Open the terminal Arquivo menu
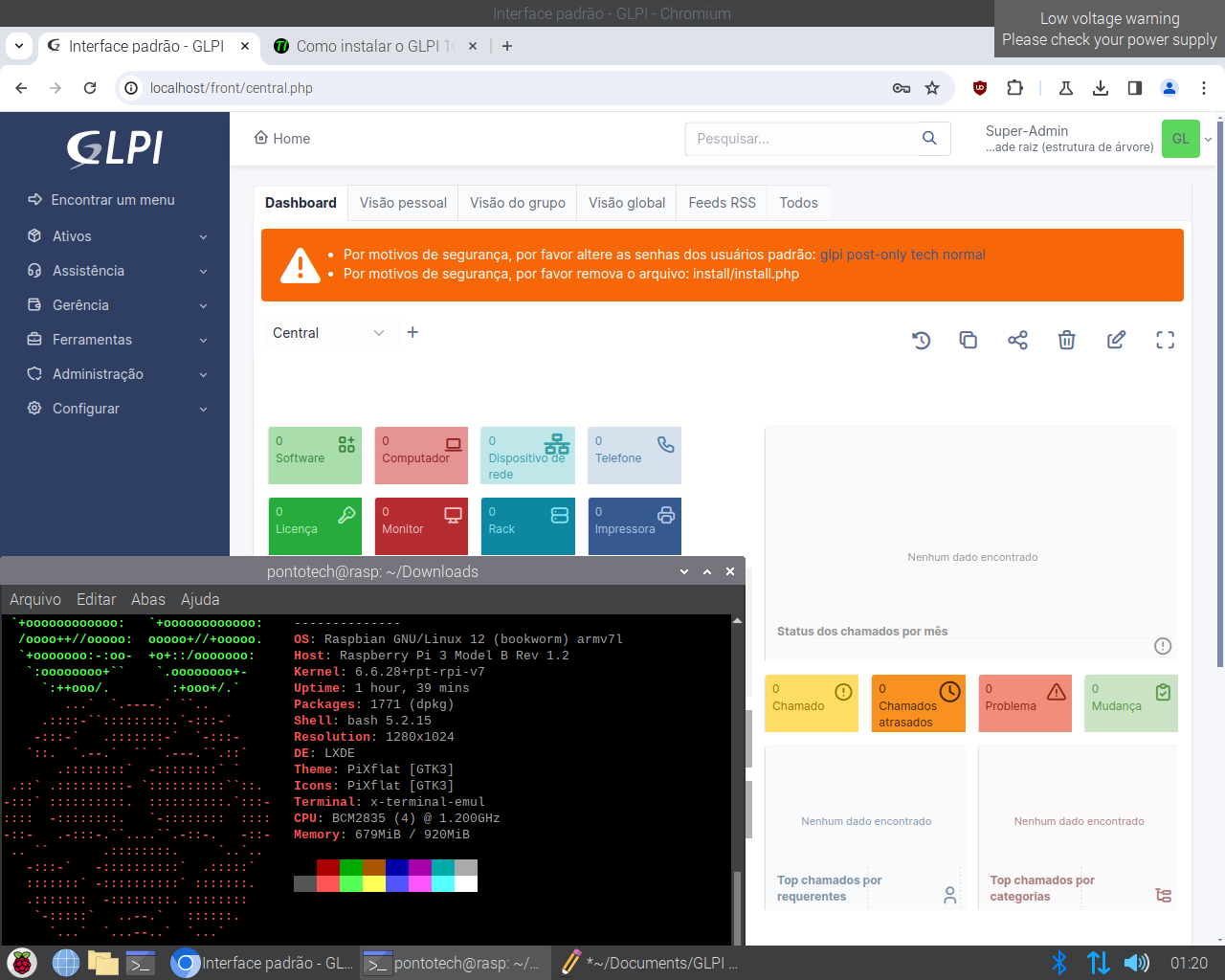 pos(35,599)
